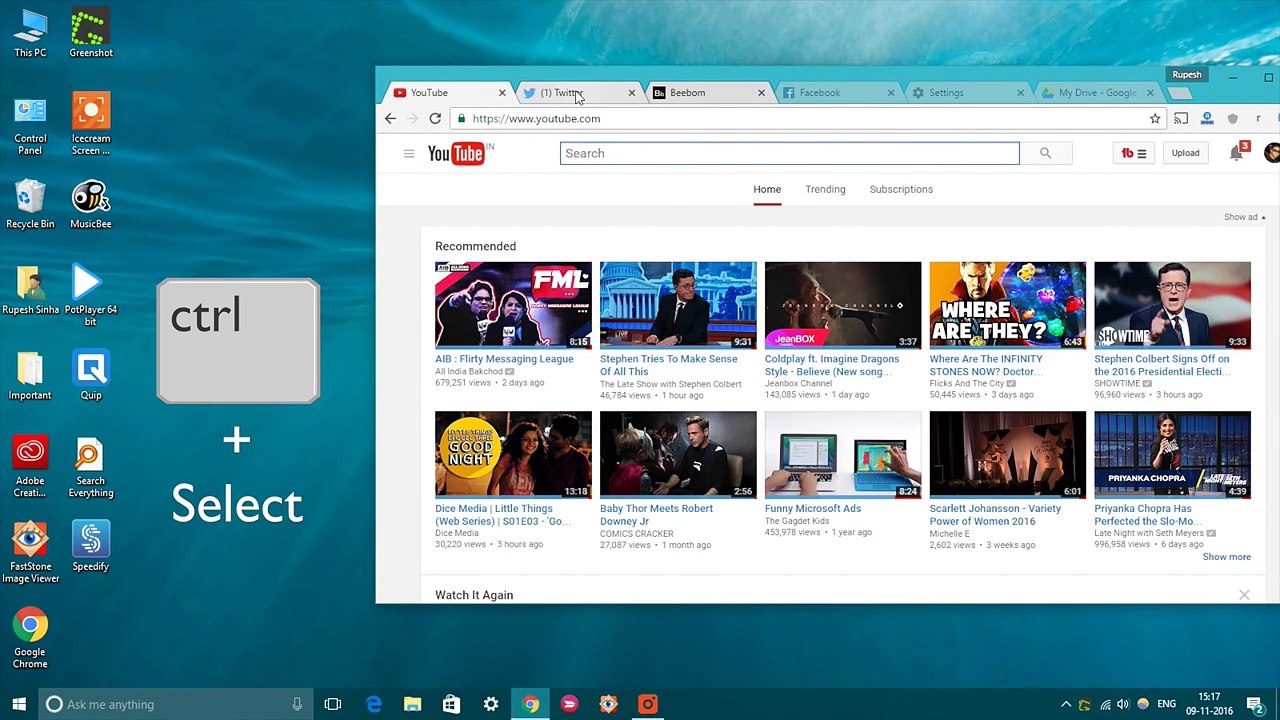This screenshot has height=720, width=1280.
Task: Open the Jeanbox Channel link
Action: 798,383
